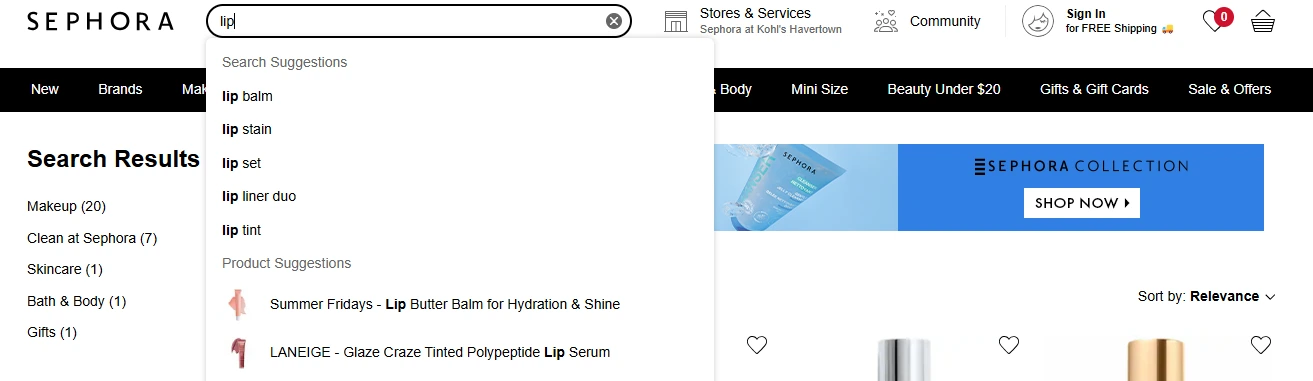Clear the search field with the X icon

pyautogui.click(x=614, y=21)
